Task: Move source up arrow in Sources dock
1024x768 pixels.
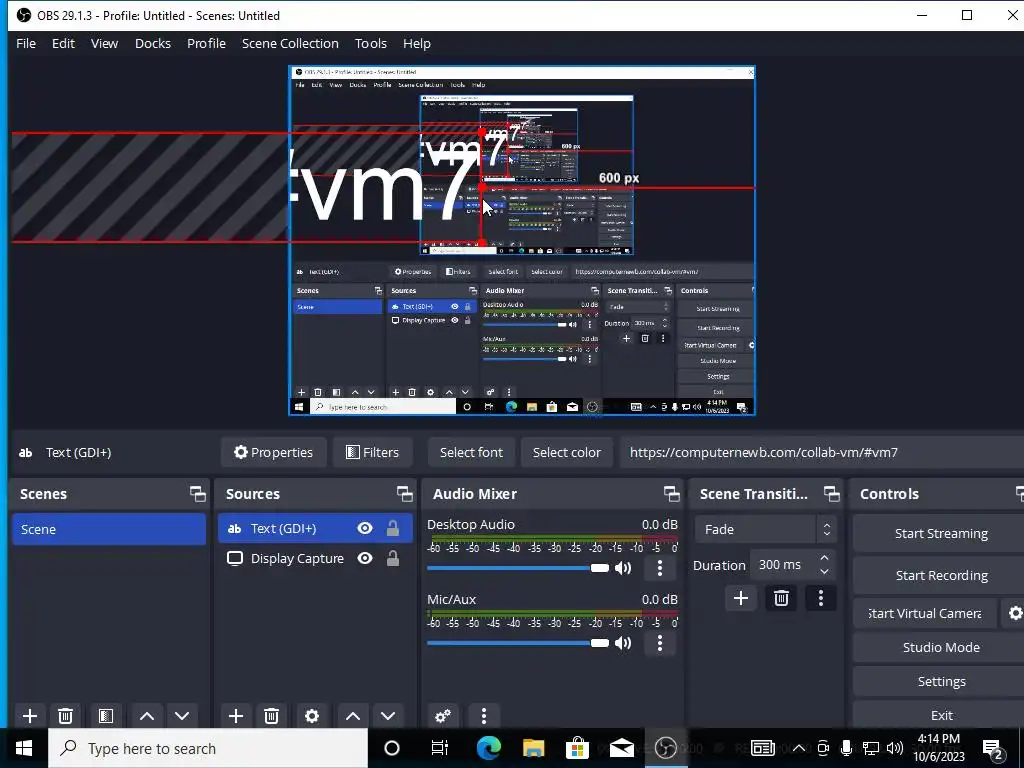Action: (353, 716)
